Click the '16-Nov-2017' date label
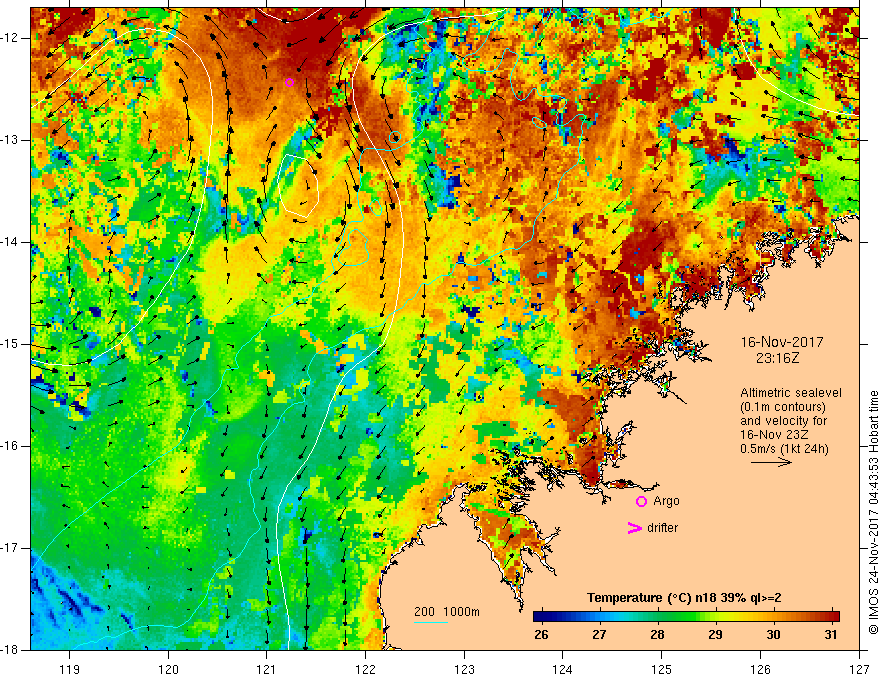The image size is (880, 680). click(x=782, y=342)
